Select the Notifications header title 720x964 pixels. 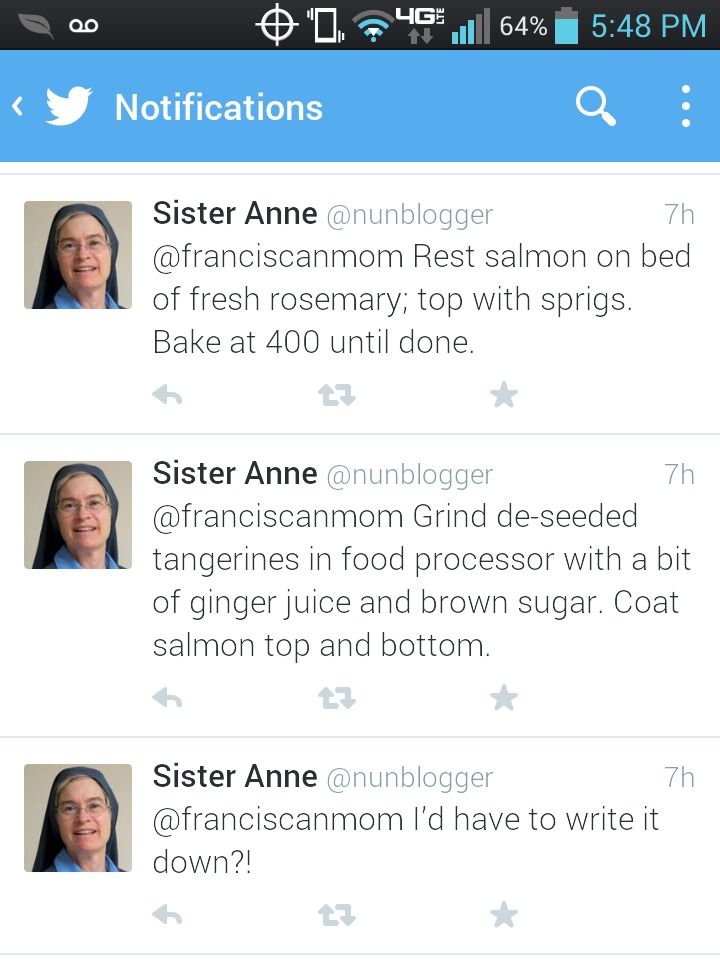219,107
